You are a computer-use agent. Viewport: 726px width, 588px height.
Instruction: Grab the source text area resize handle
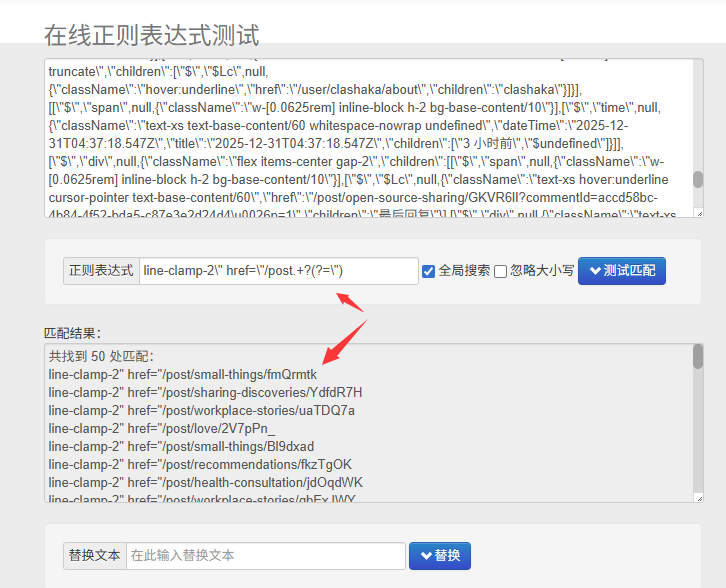point(697,213)
